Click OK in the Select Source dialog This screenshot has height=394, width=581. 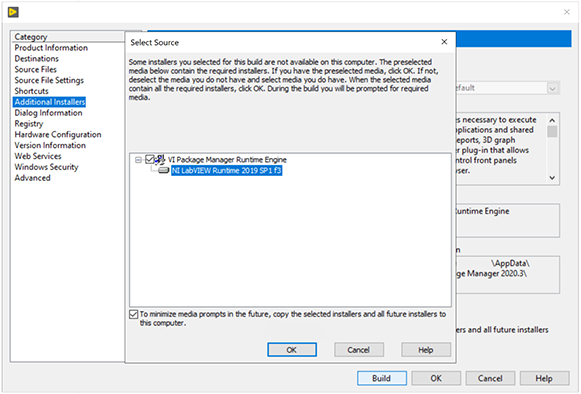(292, 350)
